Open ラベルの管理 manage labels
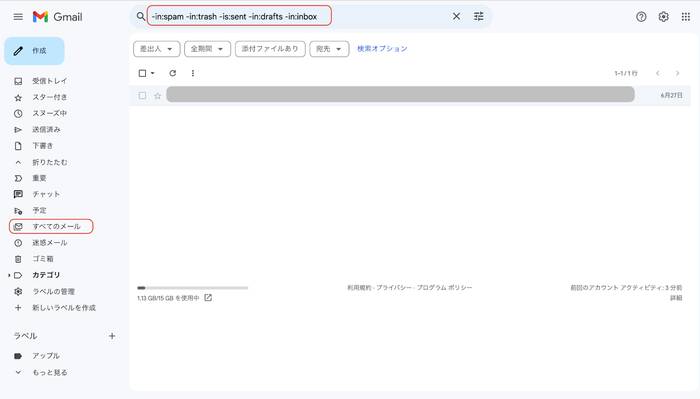This screenshot has height=399, width=700. click(x=54, y=291)
